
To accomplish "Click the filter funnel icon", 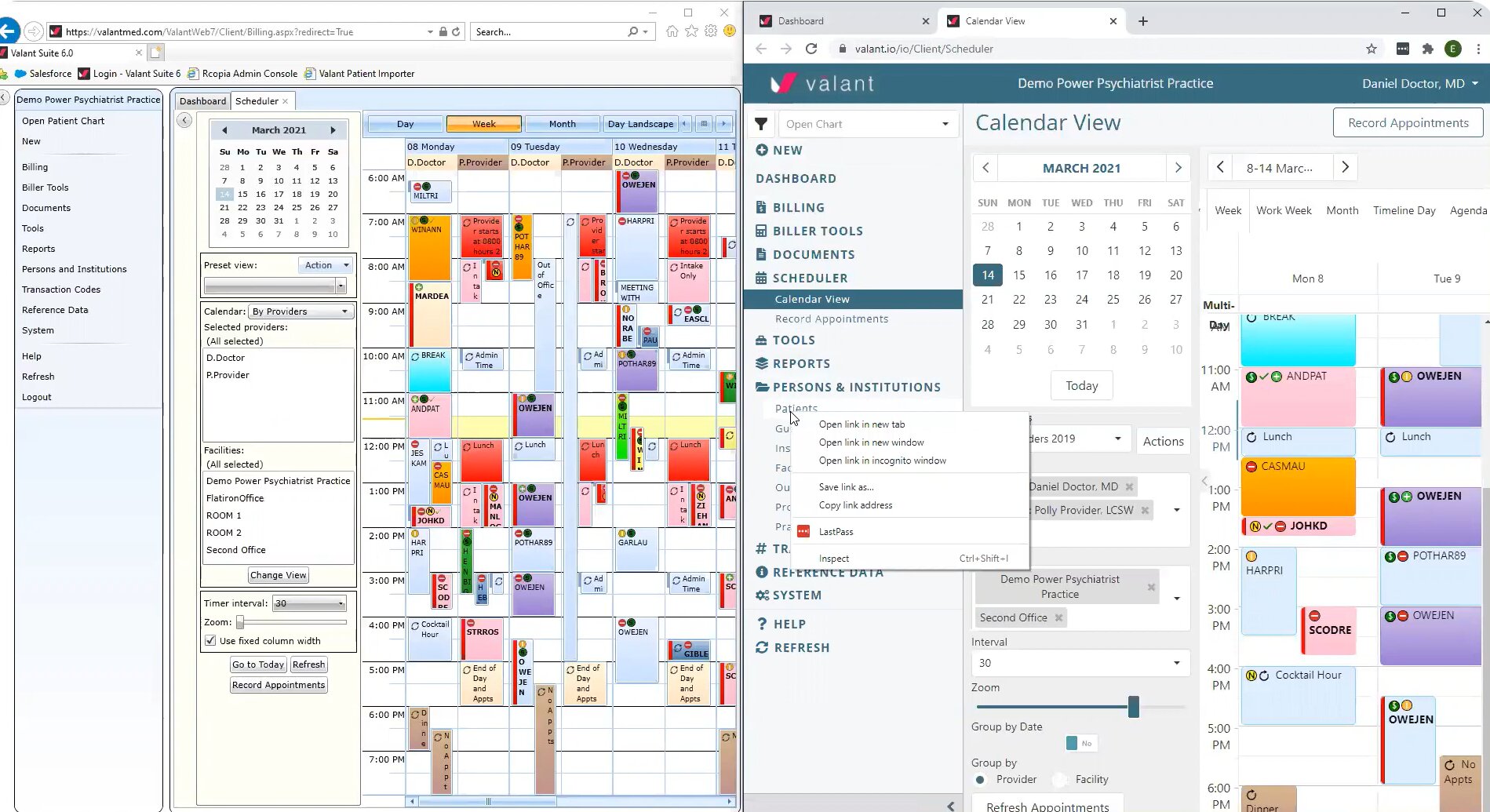I will tap(760, 124).
